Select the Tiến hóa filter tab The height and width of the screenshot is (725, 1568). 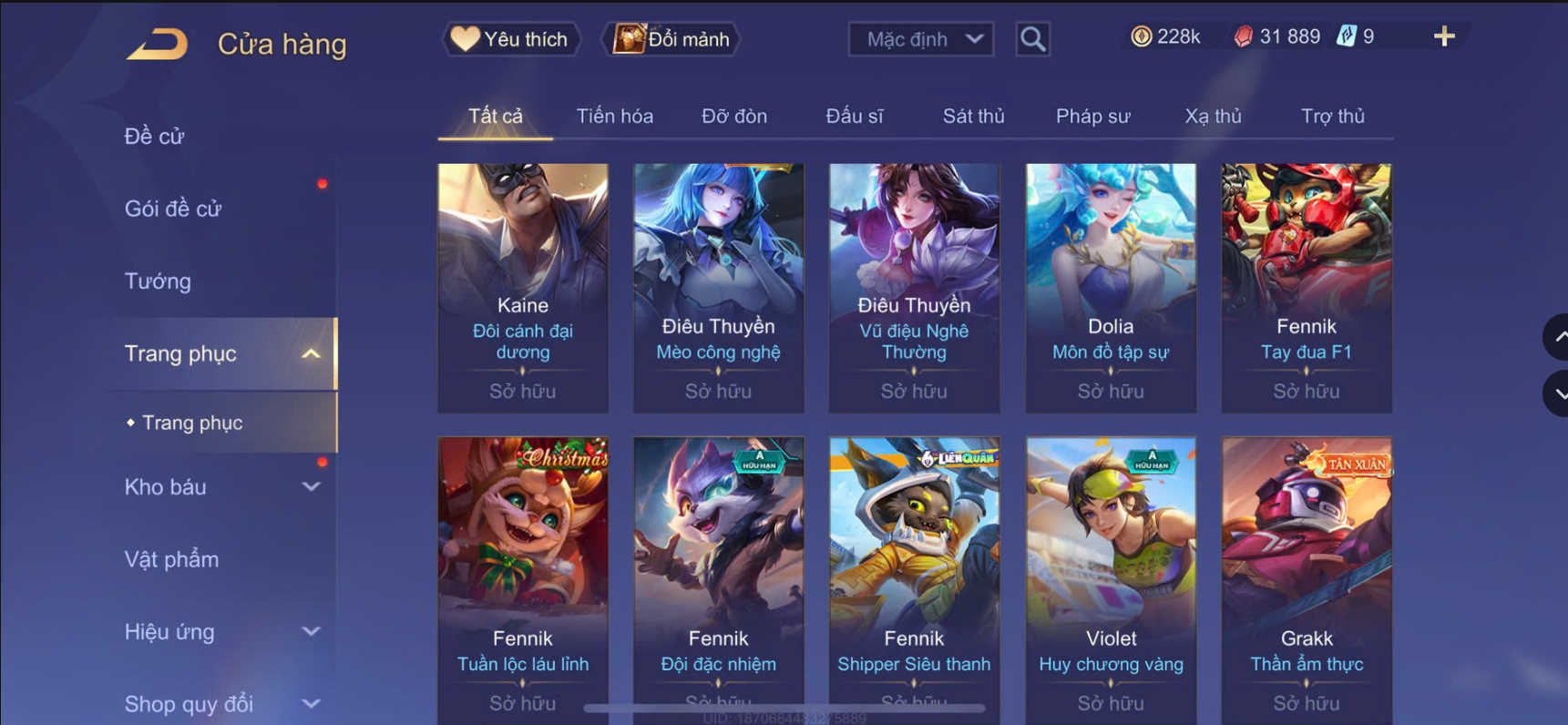pos(614,117)
